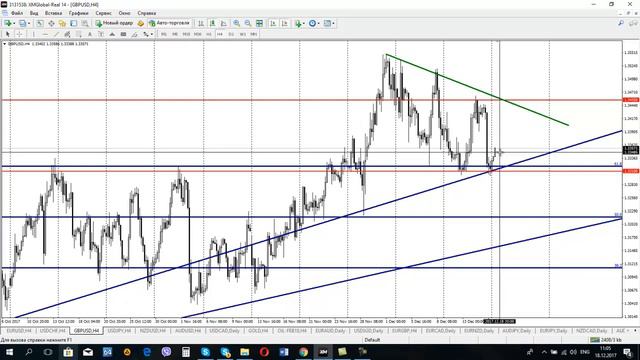Open a new chart window
This screenshot has height=360, width=640.
click(8, 23)
